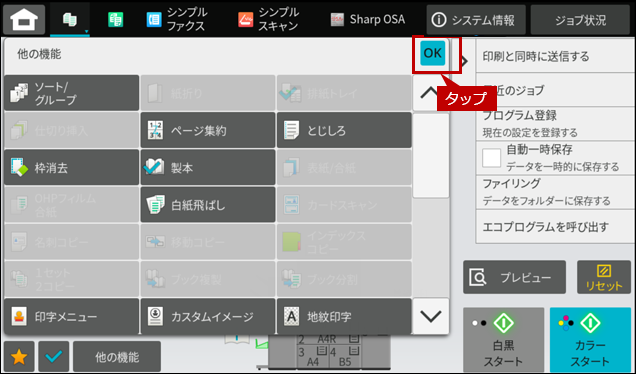Tap the OK button
The height and width of the screenshot is (374, 636).
tap(432, 53)
